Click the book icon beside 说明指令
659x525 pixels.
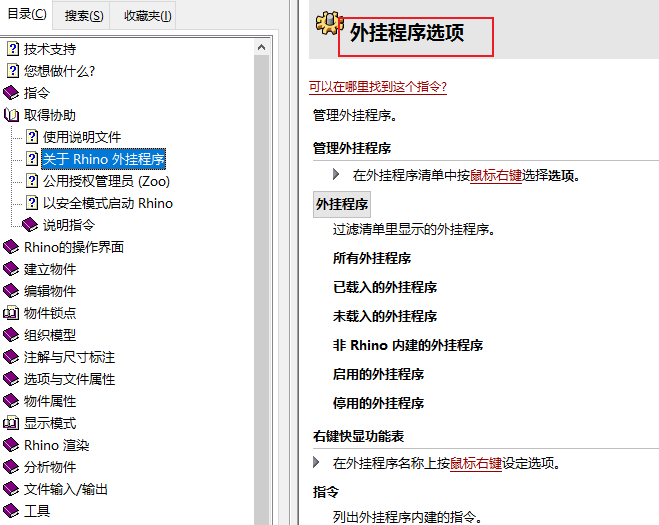[x=30, y=225]
